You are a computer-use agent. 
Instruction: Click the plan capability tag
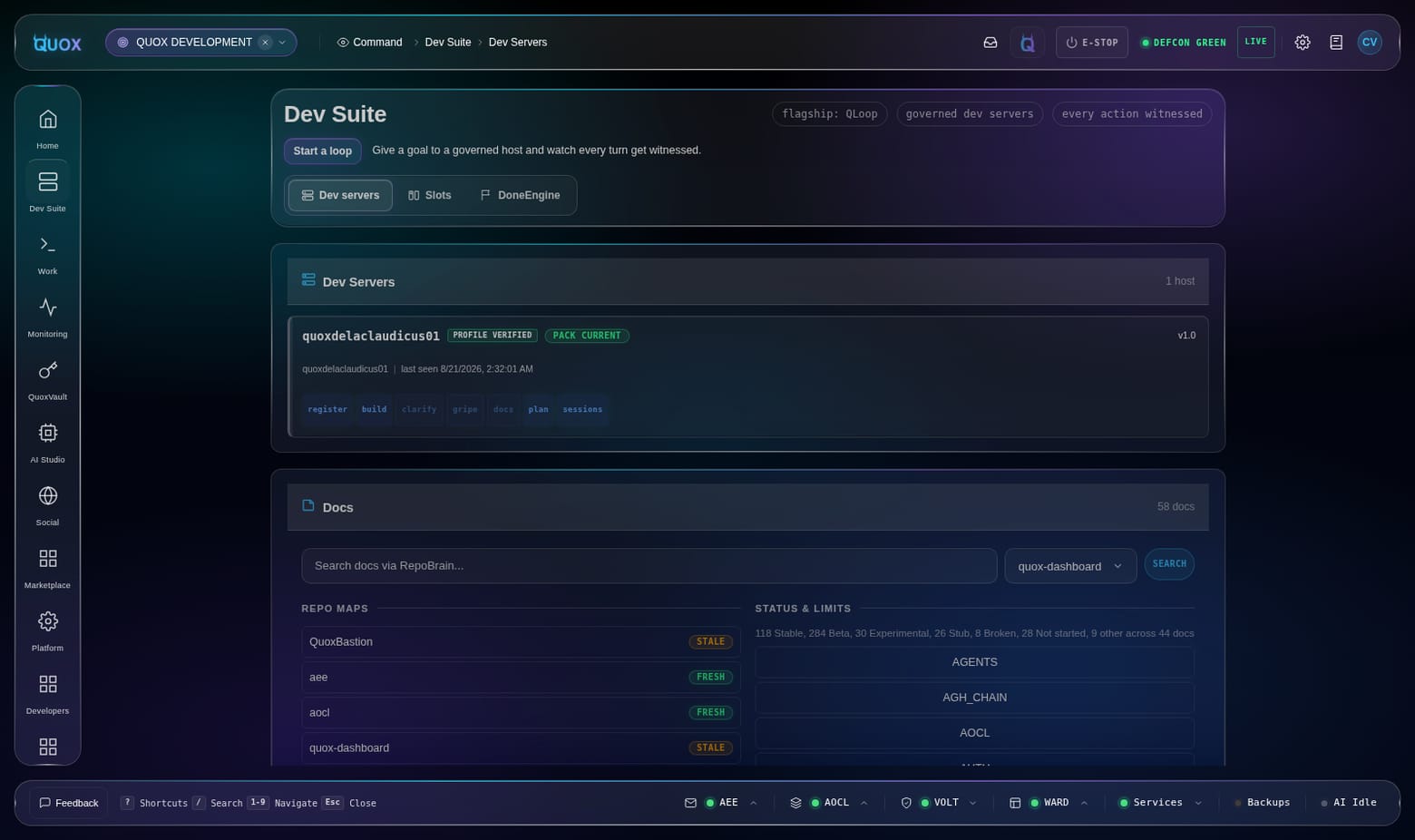[538, 409]
